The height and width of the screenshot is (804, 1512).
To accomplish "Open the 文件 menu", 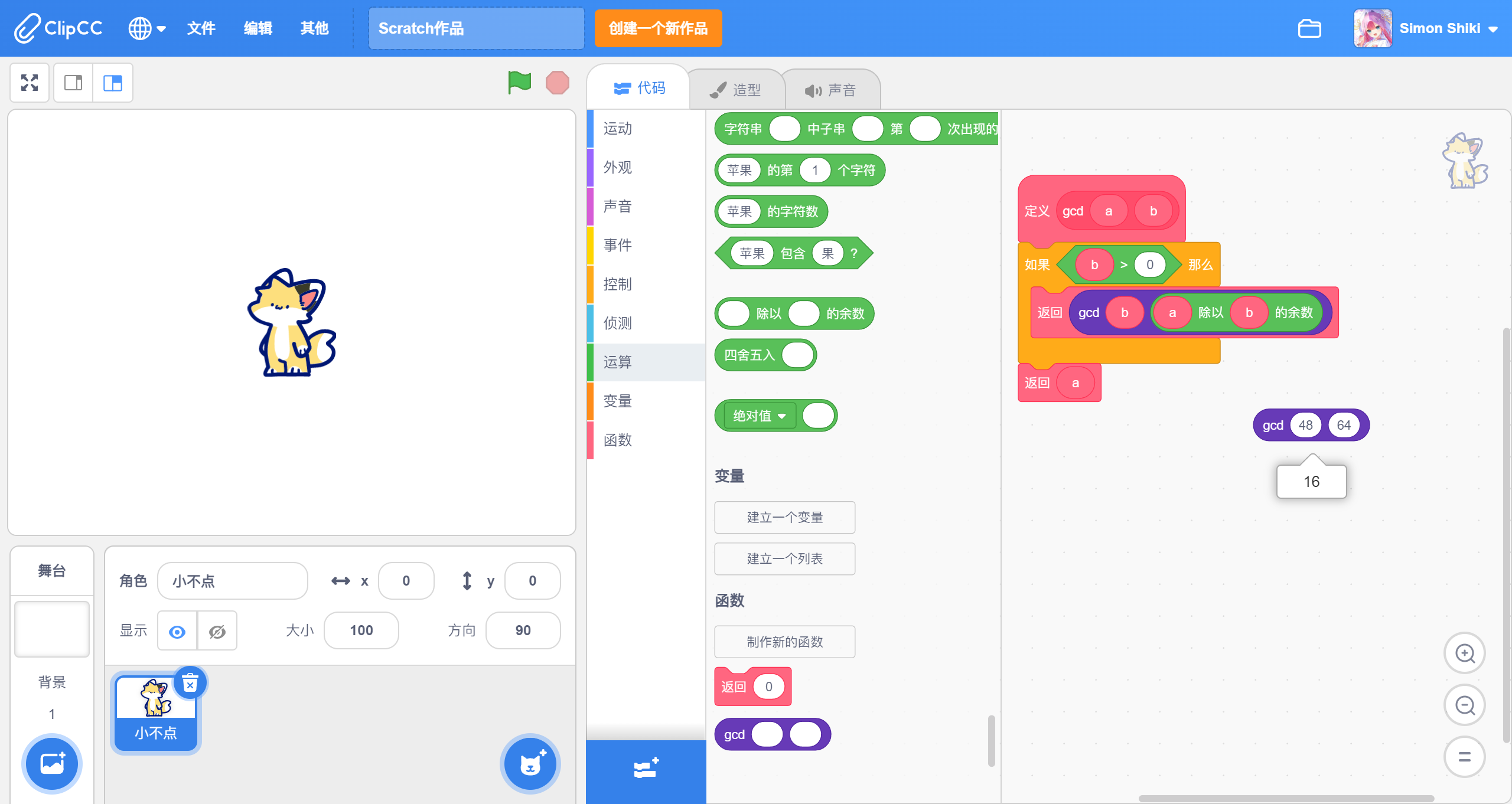I will pyautogui.click(x=201, y=28).
